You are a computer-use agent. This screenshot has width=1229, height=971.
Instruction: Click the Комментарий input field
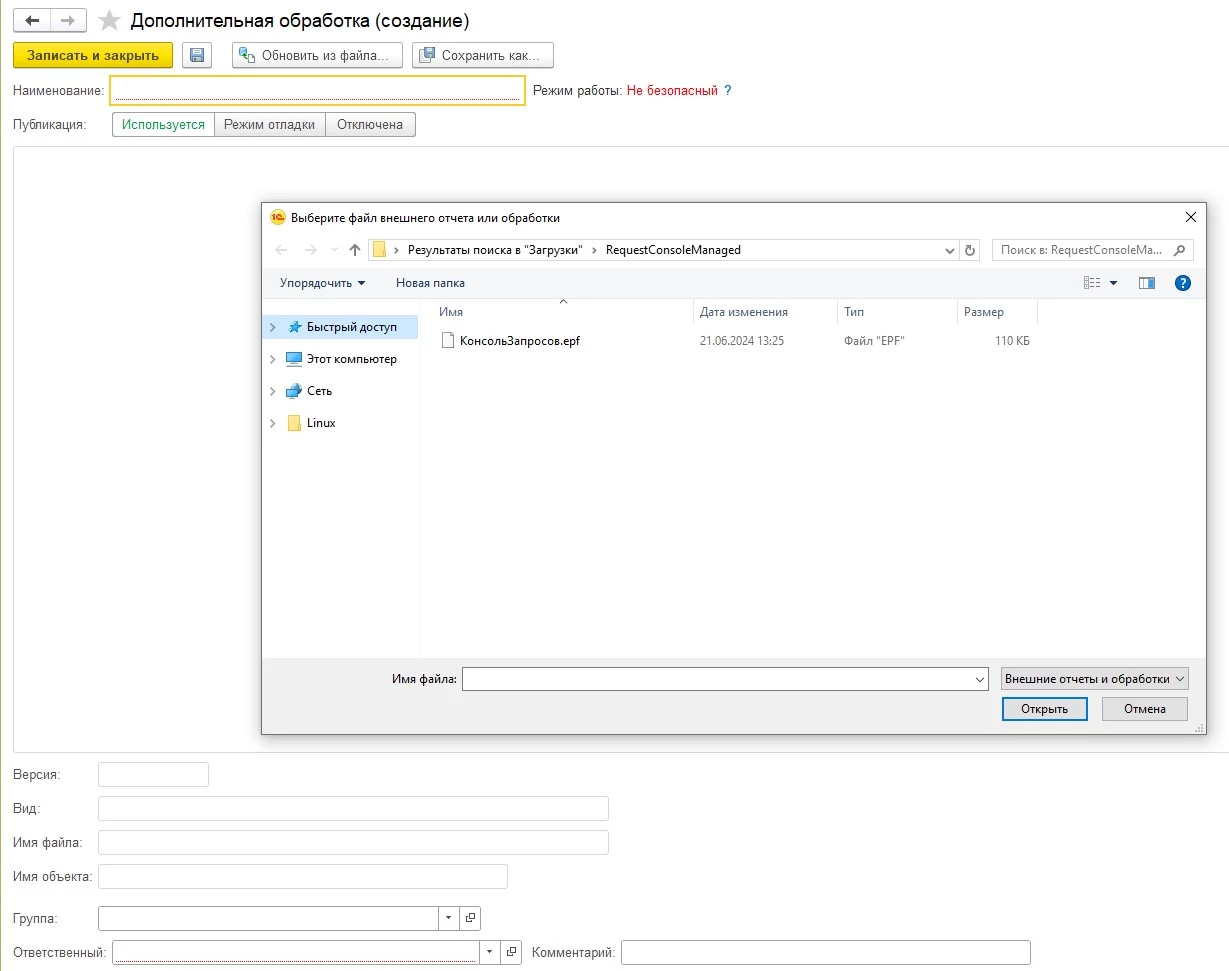825,952
